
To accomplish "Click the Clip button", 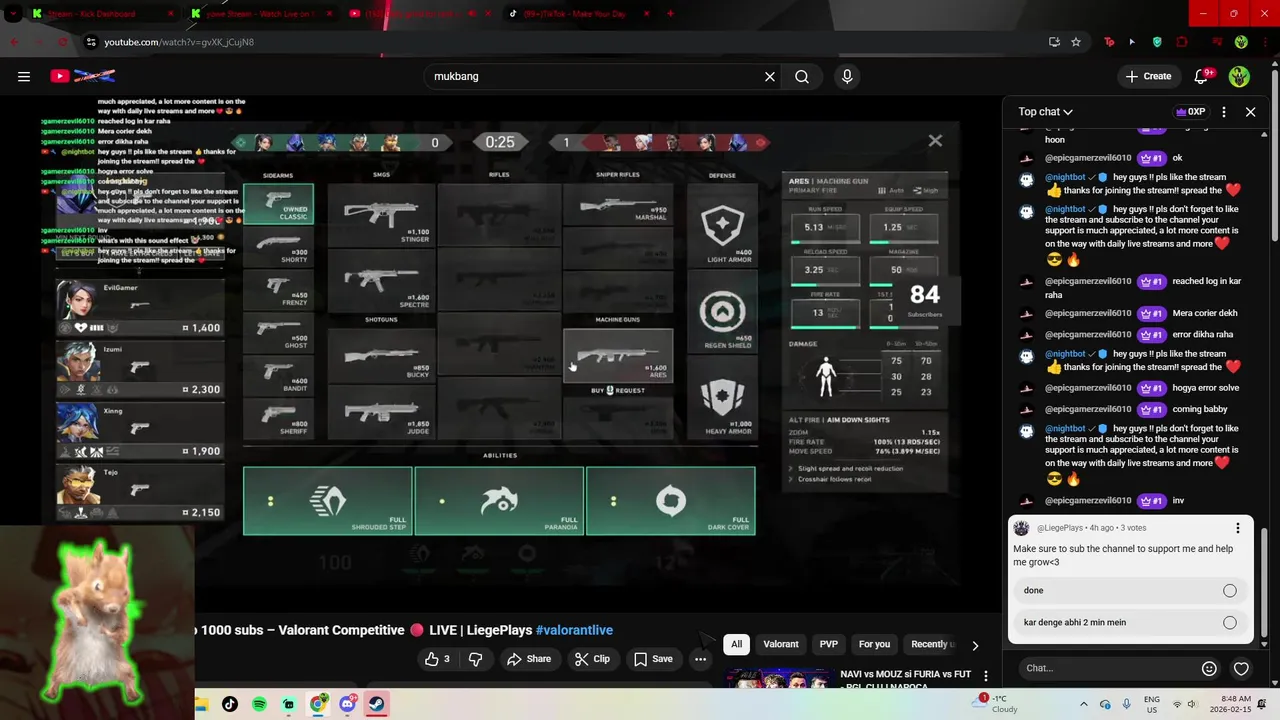I will [x=592, y=659].
